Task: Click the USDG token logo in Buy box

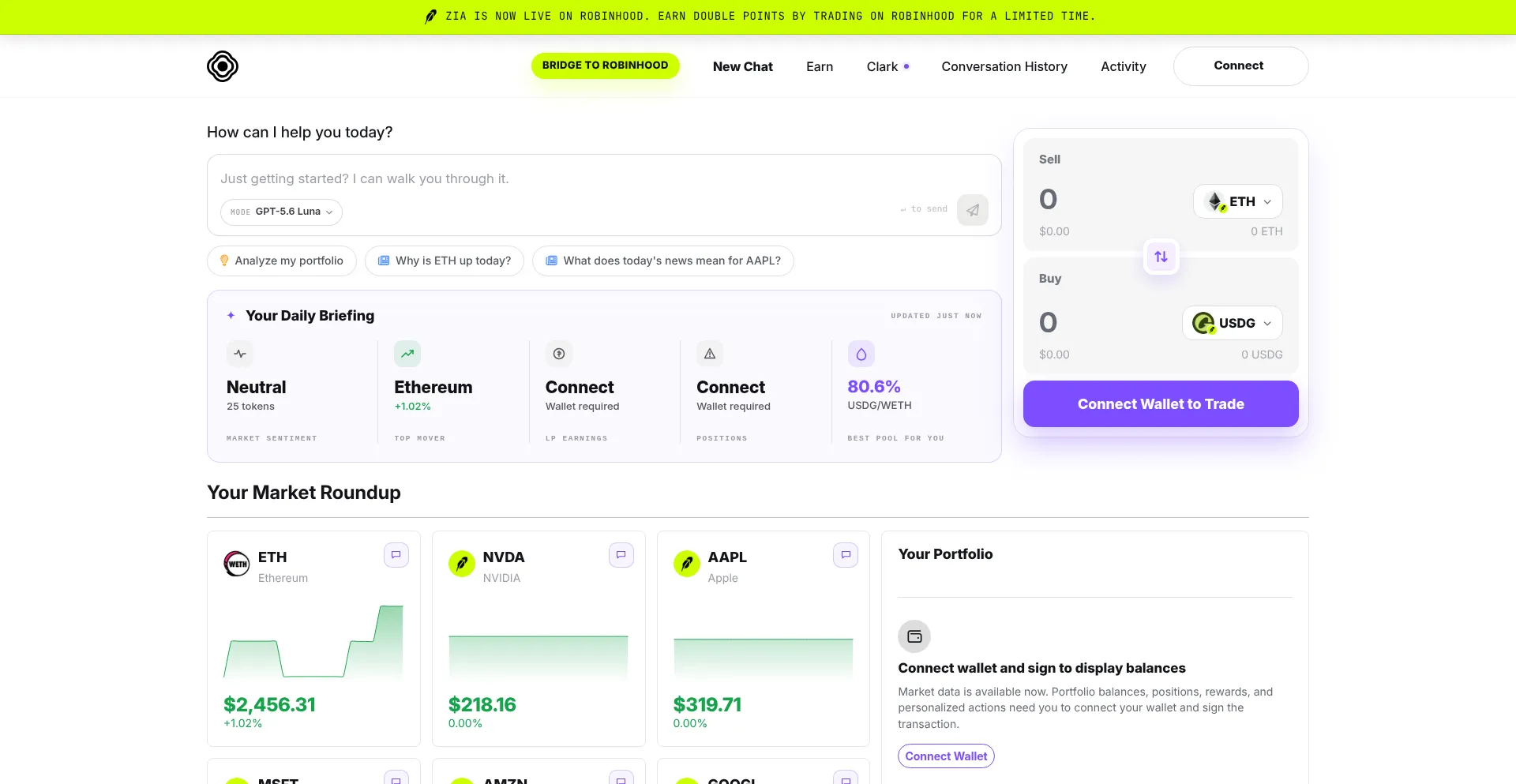Action: [x=1203, y=323]
